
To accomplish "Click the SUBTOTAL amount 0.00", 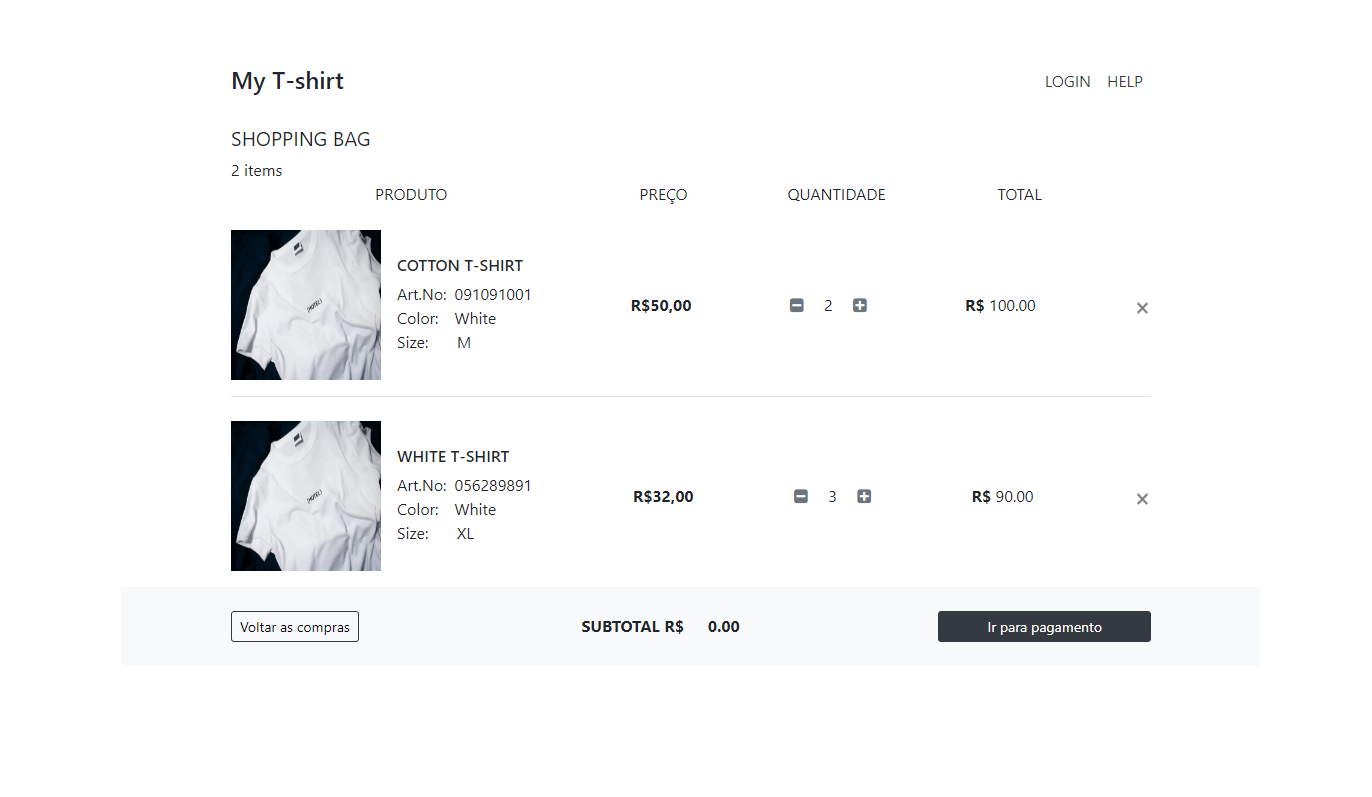I will [724, 627].
